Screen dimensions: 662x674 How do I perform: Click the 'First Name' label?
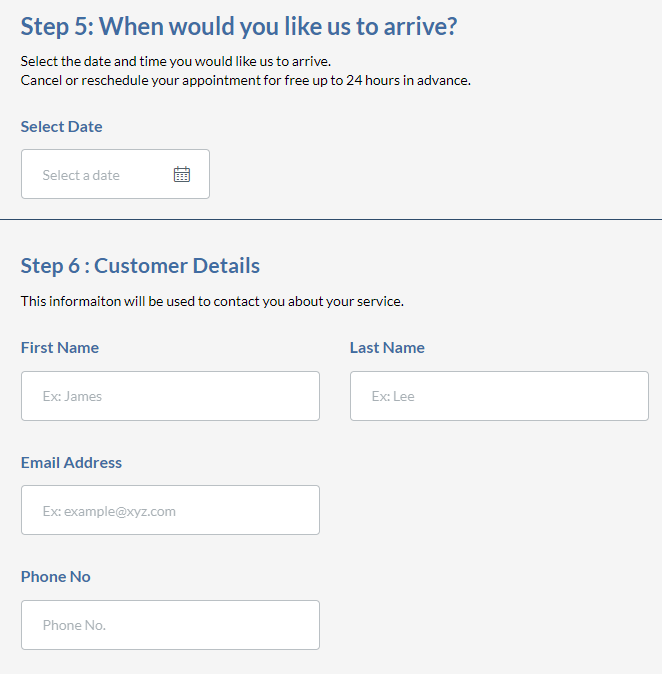(60, 348)
